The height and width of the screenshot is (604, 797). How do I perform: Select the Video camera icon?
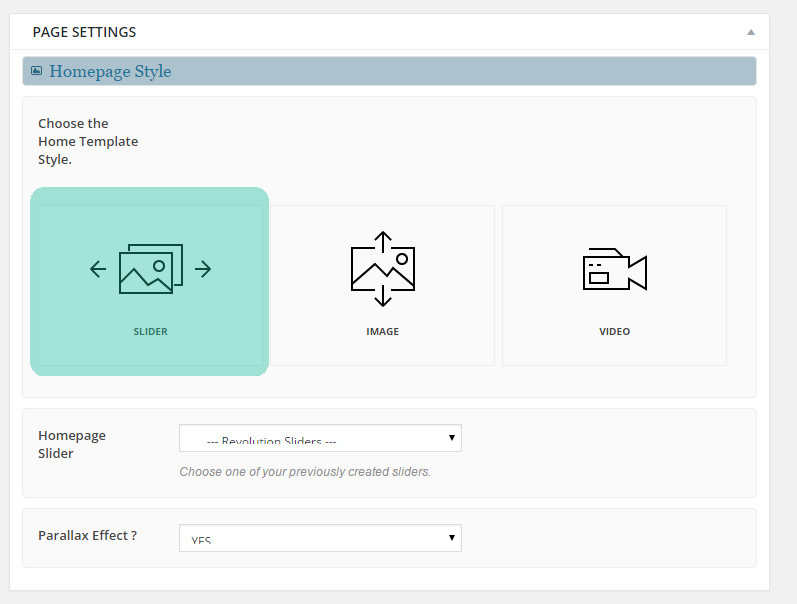pyautogui.click(x=614, y=270)
